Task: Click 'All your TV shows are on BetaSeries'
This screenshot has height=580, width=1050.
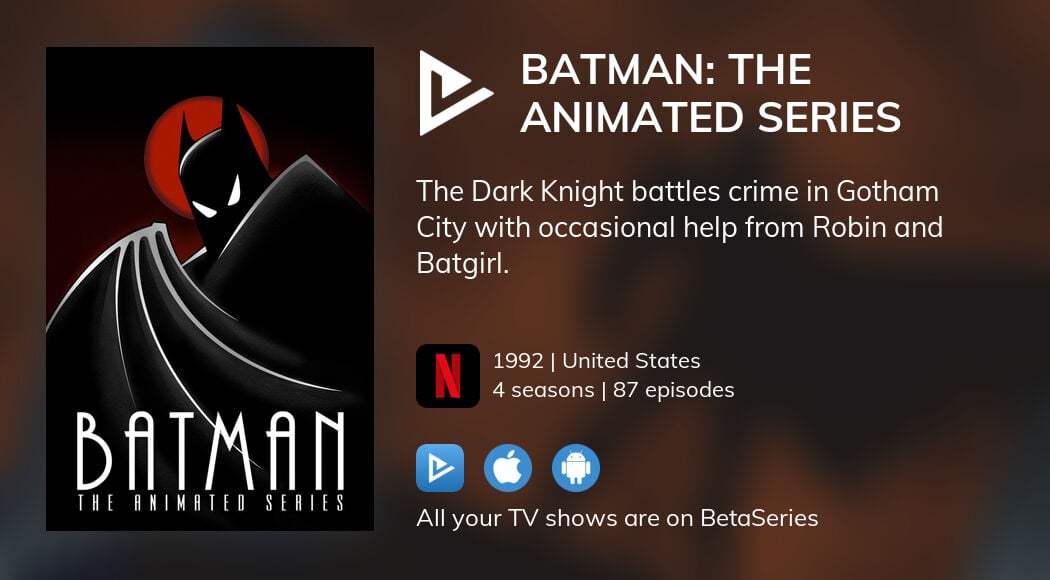Action: point(617,518)
